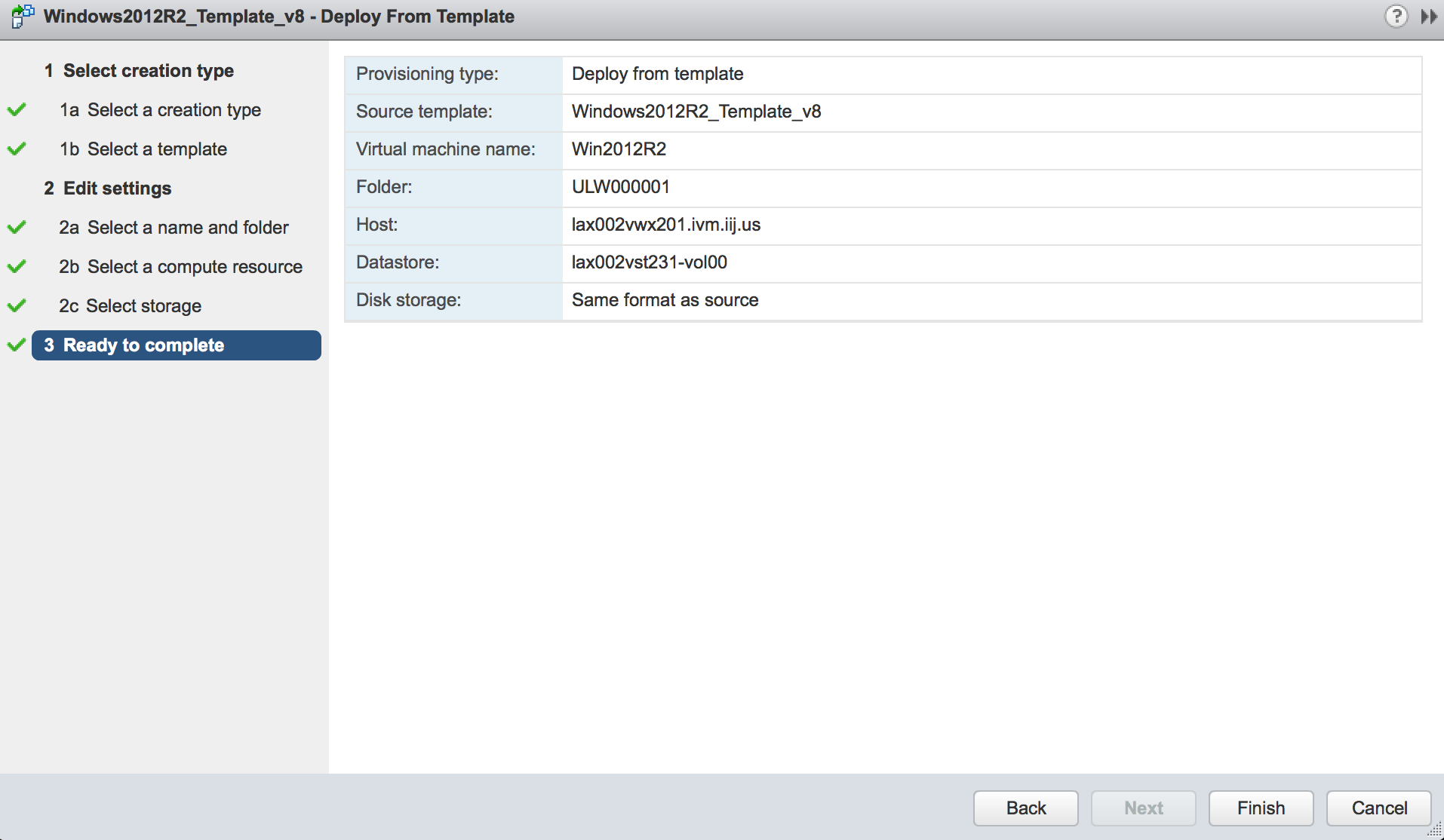Click the 'ULW000001' folder value
1444x840 pixels.
pyautogui.click(x=620, y=187)
